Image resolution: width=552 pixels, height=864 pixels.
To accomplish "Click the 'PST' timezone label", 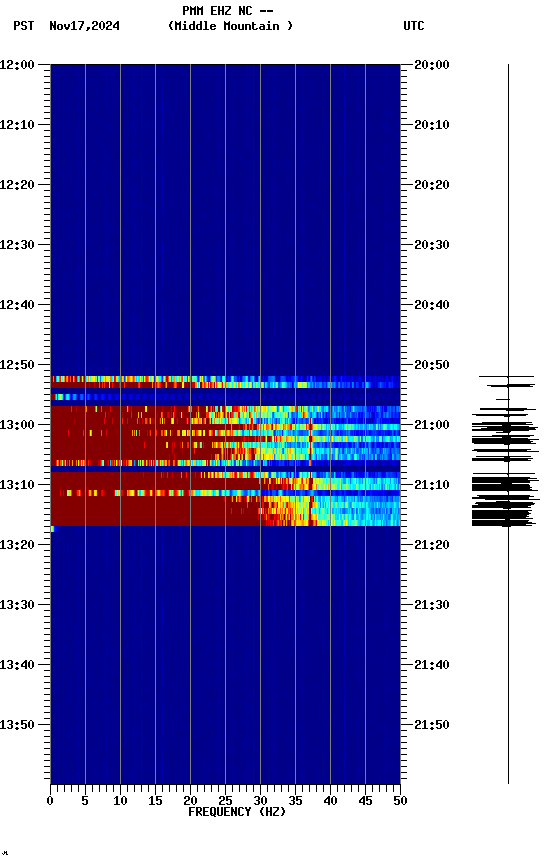I will click(24, 26).
